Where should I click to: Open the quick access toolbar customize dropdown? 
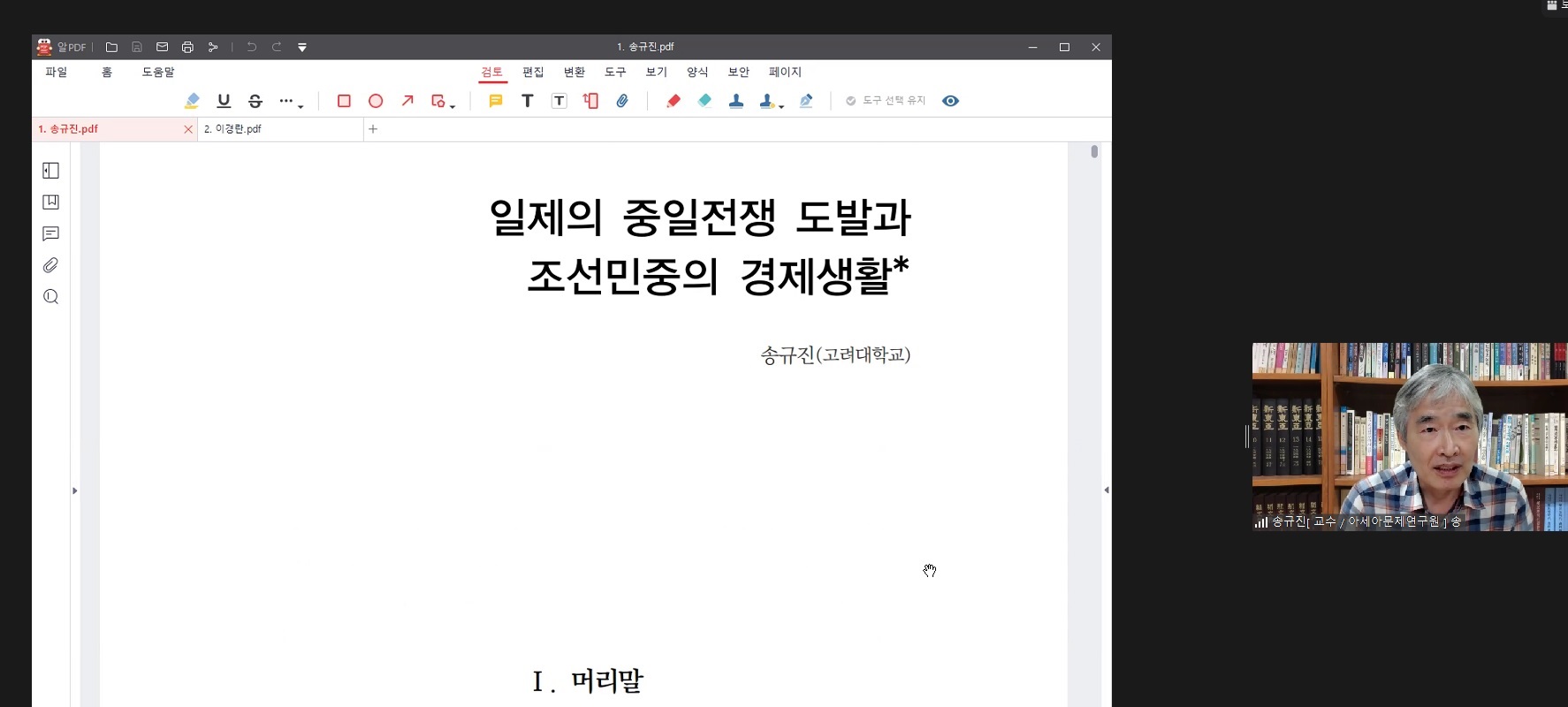coord(302,47)
